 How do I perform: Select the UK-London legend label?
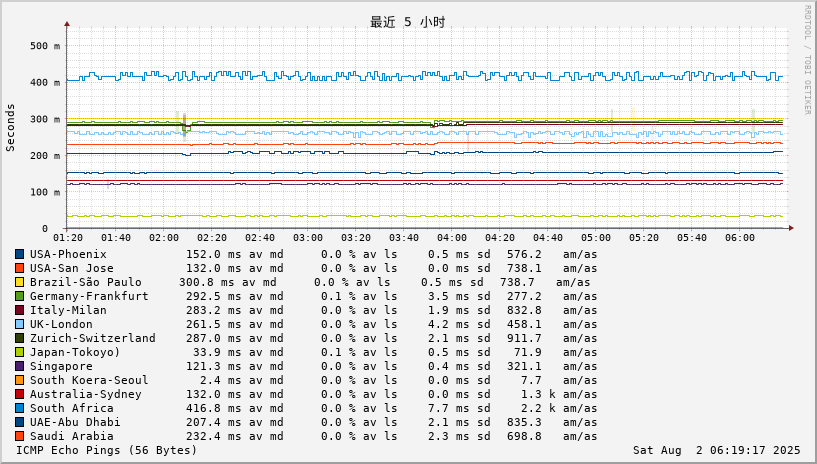click(61, 324)
